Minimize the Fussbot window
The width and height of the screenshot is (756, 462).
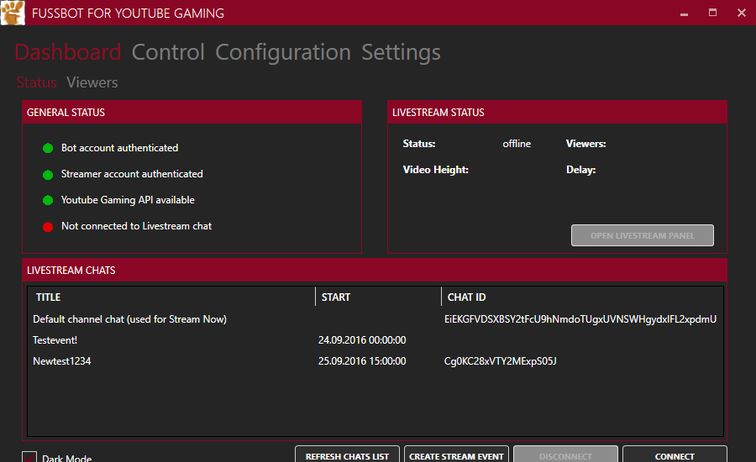(x=683, y=13)
